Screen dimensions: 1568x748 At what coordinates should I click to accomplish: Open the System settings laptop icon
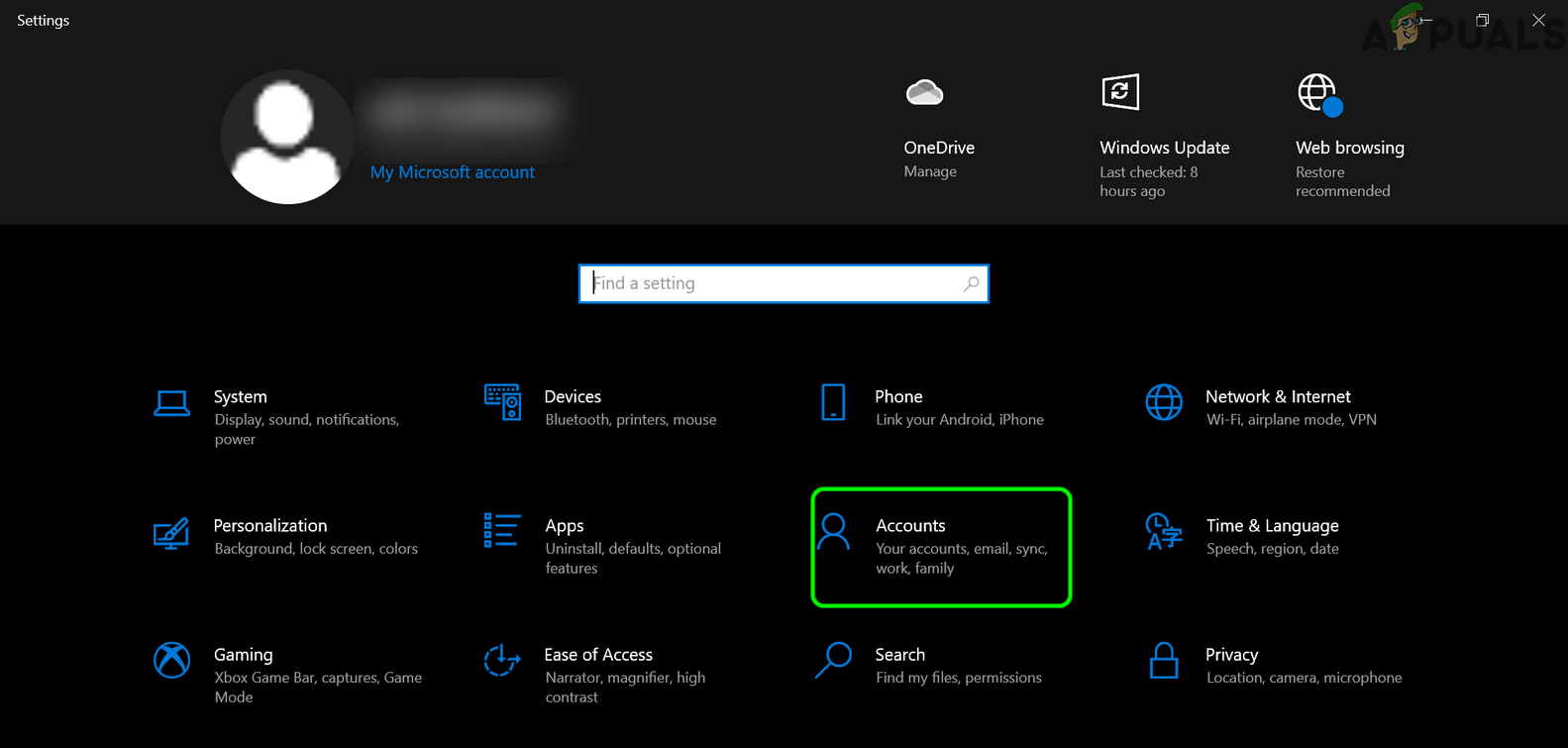171,403
